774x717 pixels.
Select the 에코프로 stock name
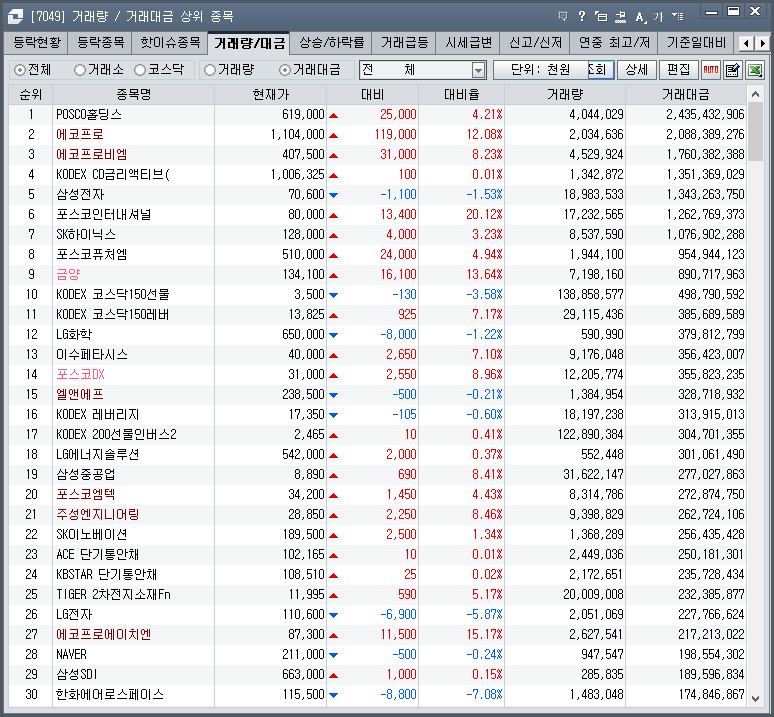coord(80,134)
